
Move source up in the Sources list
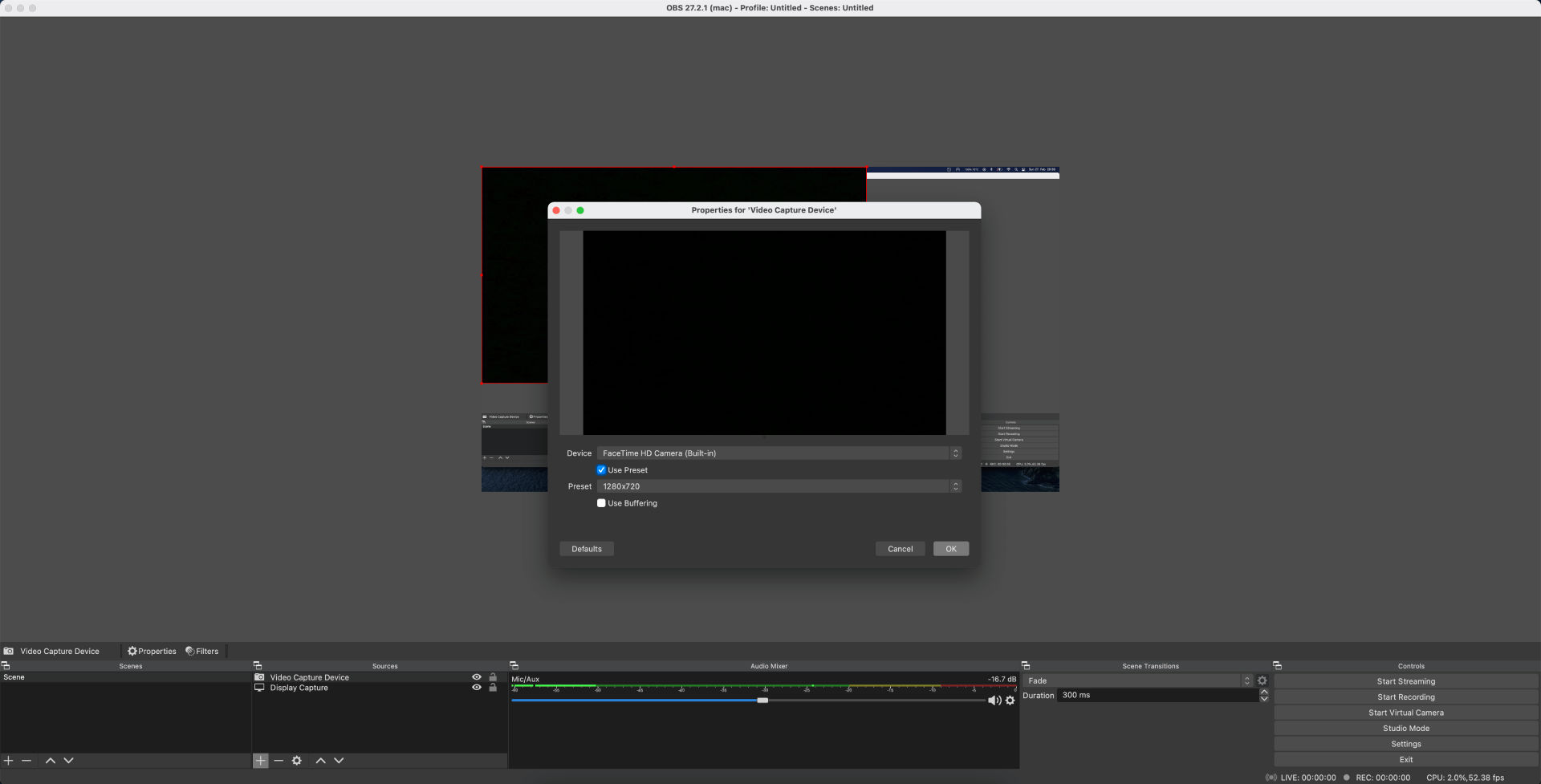tap(321, 760)
